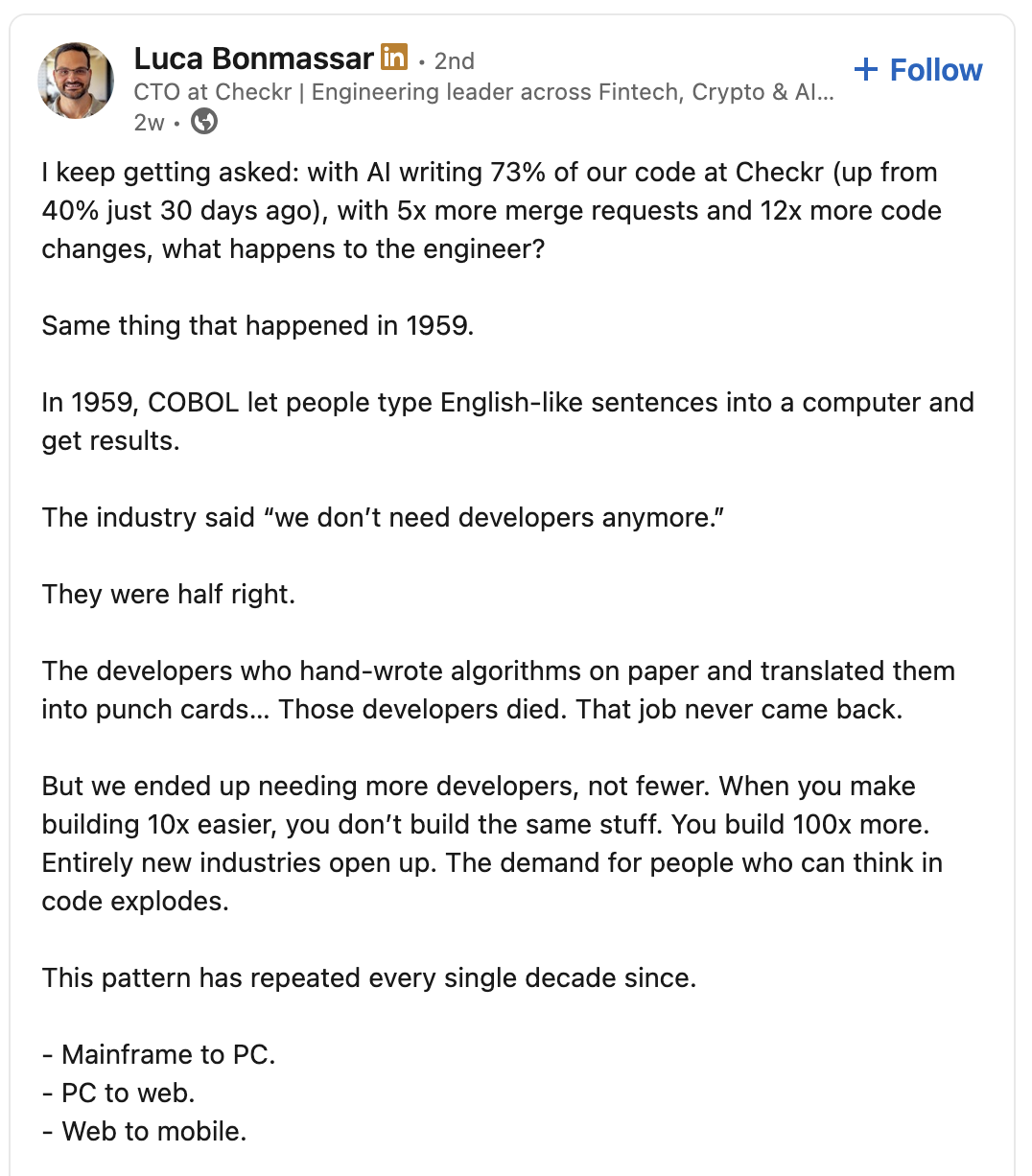Viewport: 1032px width, 1176px height.
Task: Click the 'Web to mobile.' list line
Action: [145, 1131]
